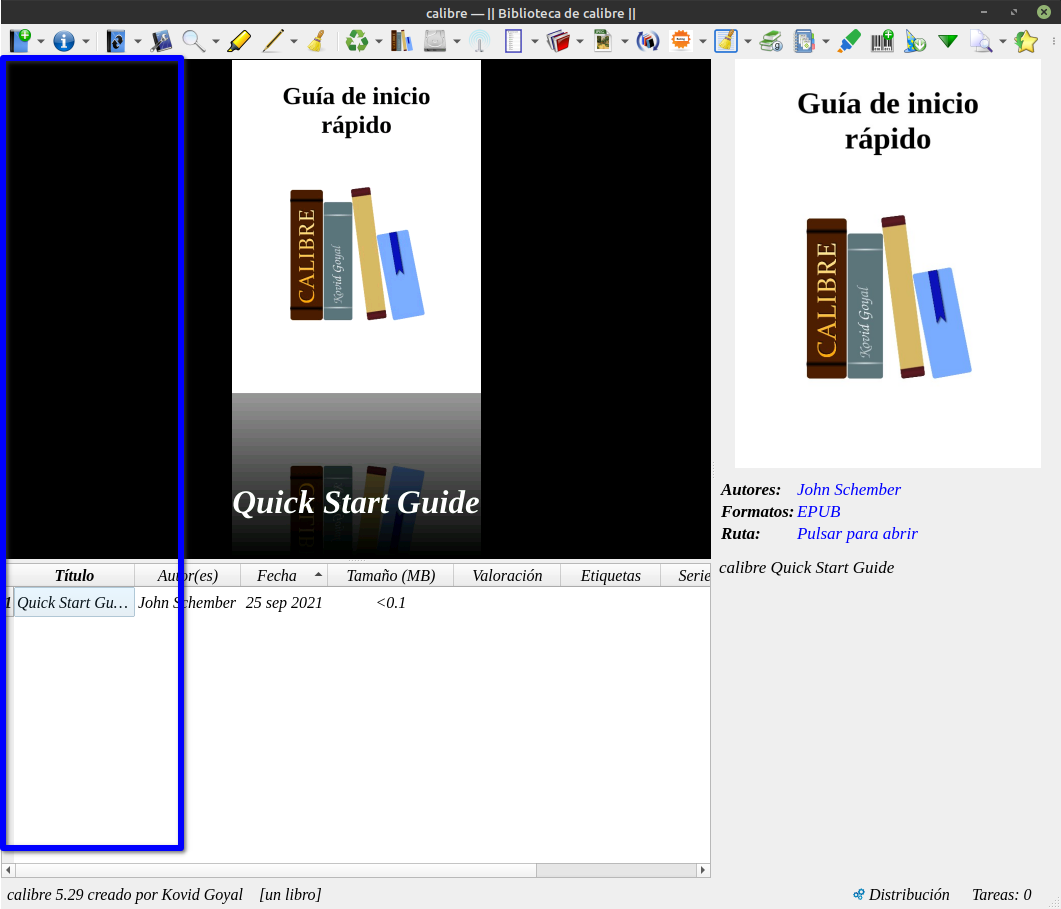Click the orange badge icon

681,41
